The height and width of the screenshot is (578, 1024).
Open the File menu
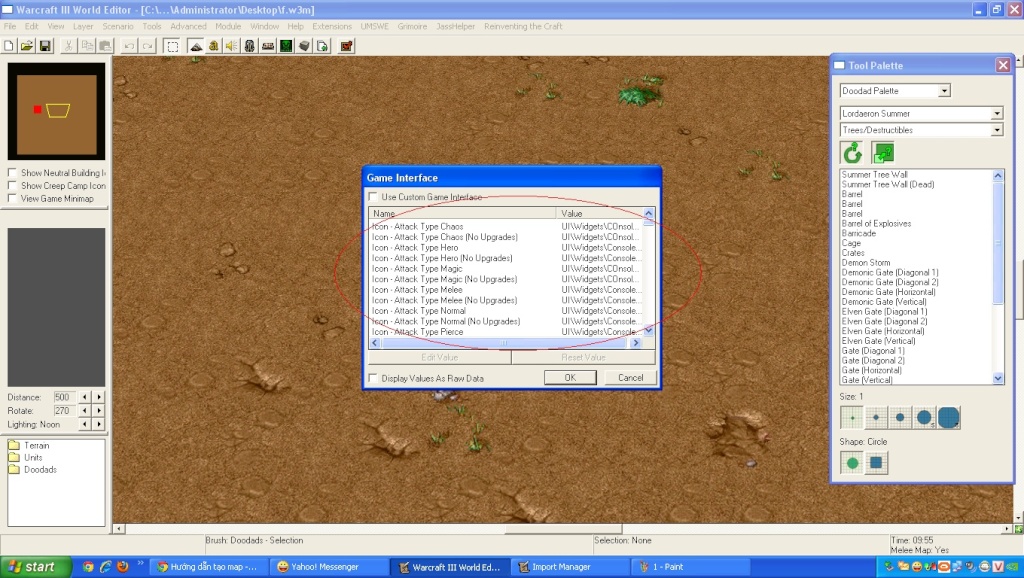(10, 26)
